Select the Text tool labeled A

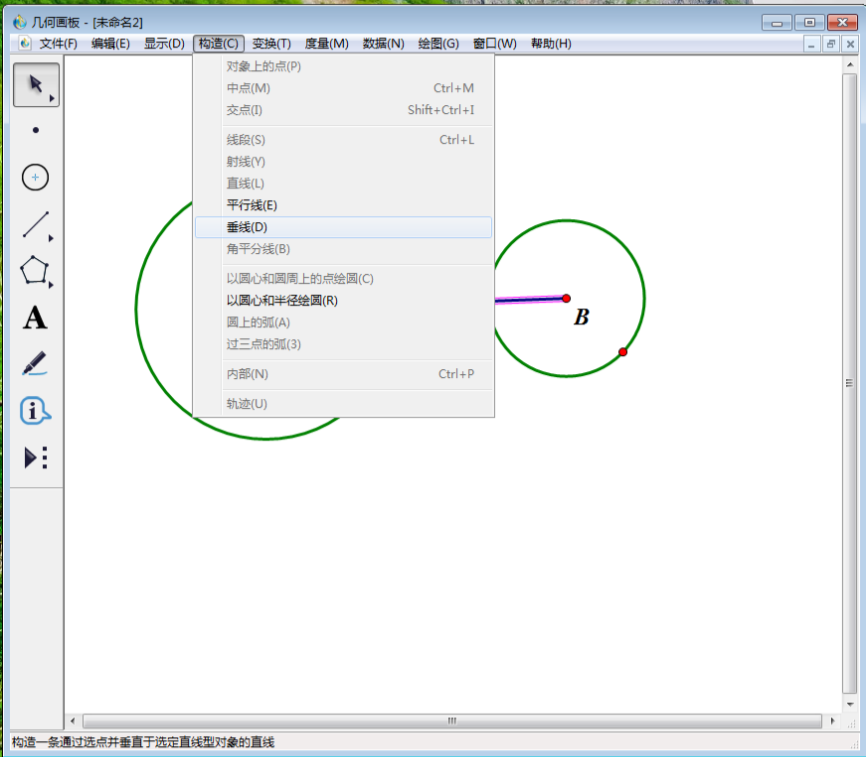[x=35, y=318]
